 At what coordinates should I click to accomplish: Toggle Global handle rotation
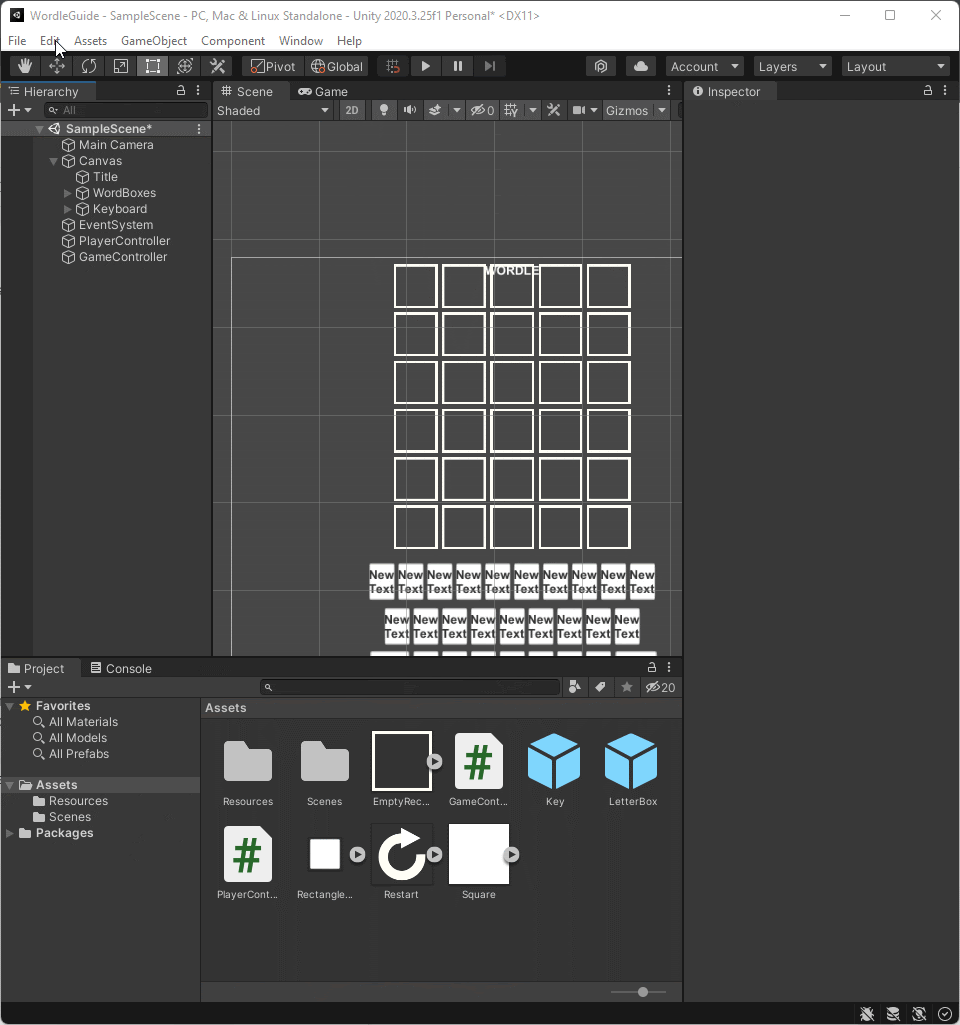(337, 66)
